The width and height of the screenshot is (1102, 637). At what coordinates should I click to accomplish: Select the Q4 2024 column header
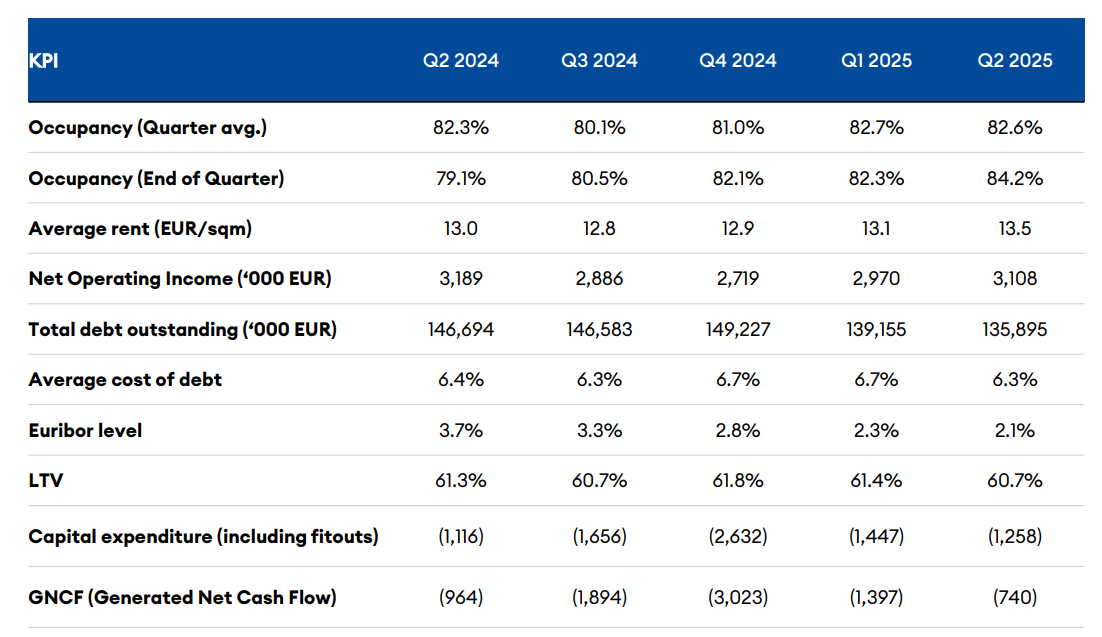[x=738, y=61]
